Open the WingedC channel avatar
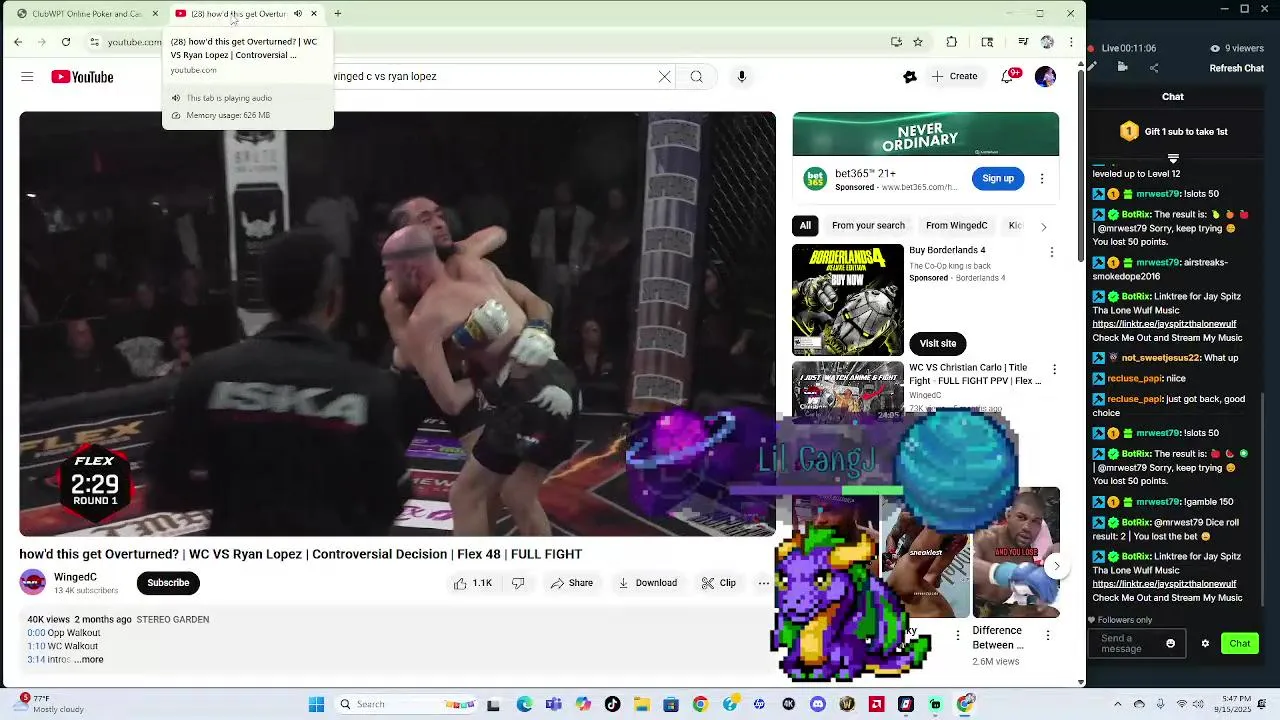 coord(33,583)
